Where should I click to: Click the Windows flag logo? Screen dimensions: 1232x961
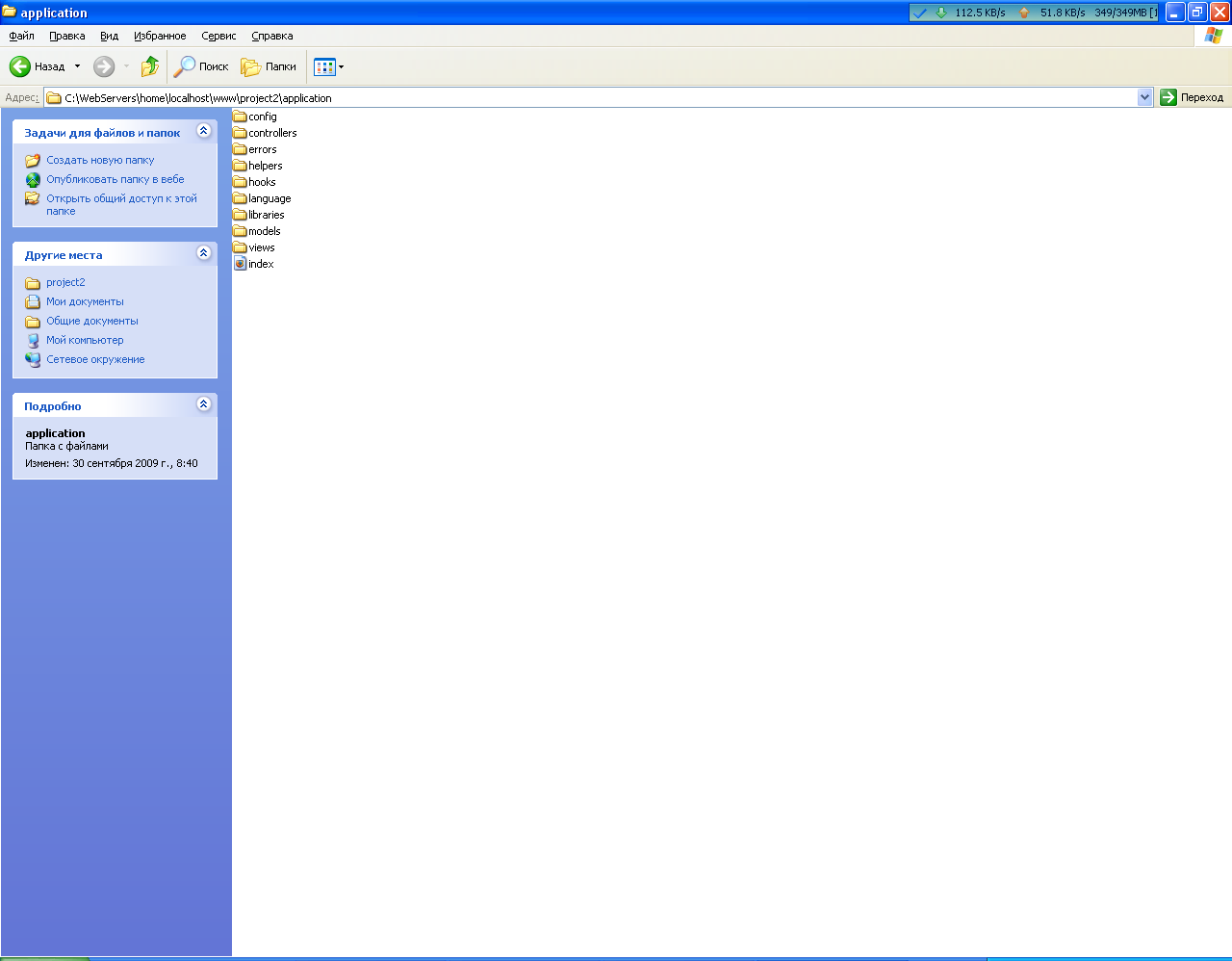click(1214, 36)
